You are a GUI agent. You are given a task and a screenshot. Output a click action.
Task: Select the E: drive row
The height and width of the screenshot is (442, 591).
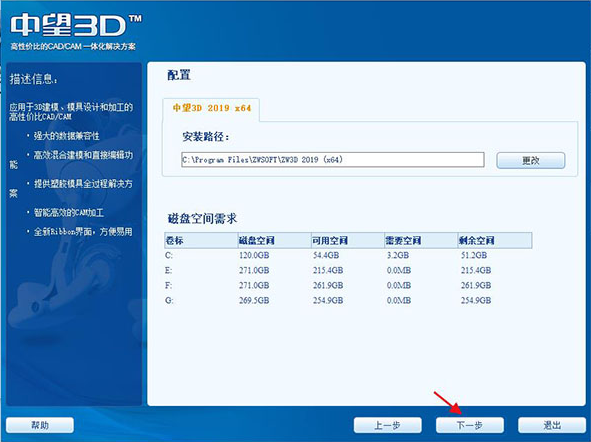[x=348, y=271]
